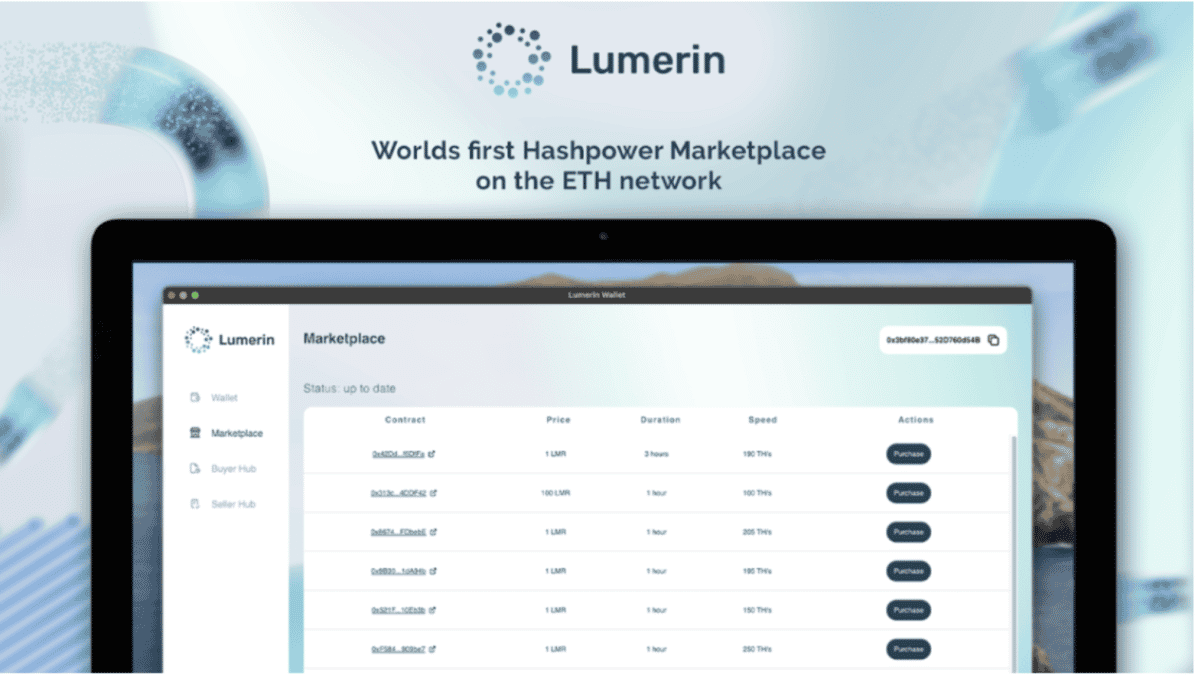Purchase the 100 LMR contract
1195x675 pixels.
pyautogui.click(x=908, y=493)
